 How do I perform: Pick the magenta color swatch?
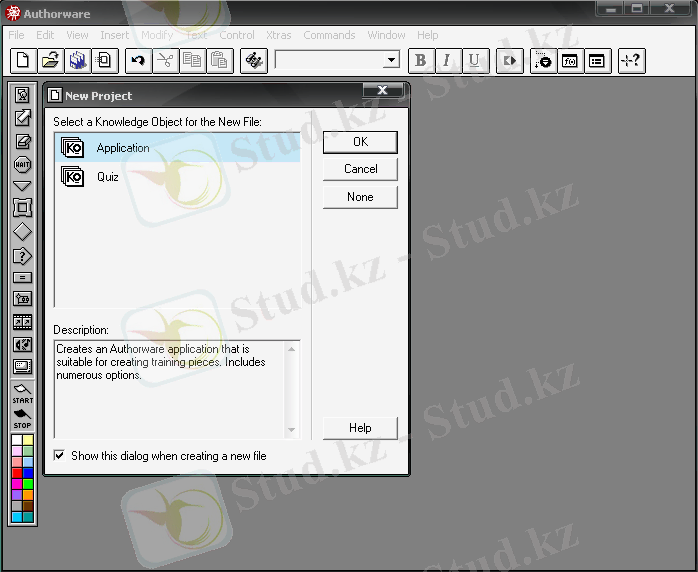pyautogui.click(x=17, y=484)
